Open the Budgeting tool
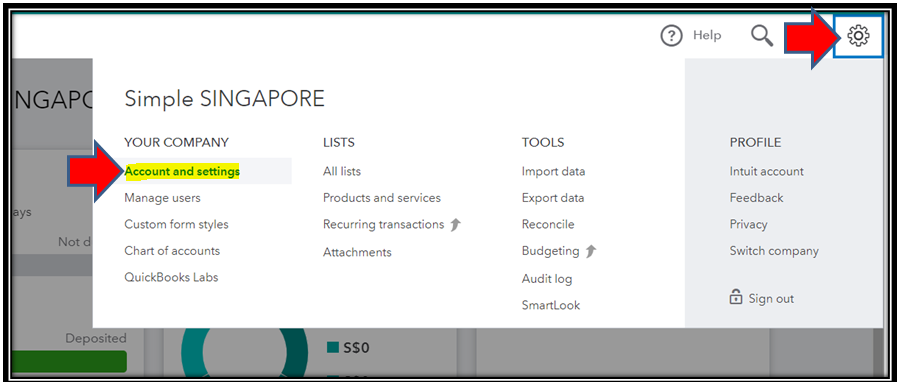907x382 pixels. (x=551, y=251)
